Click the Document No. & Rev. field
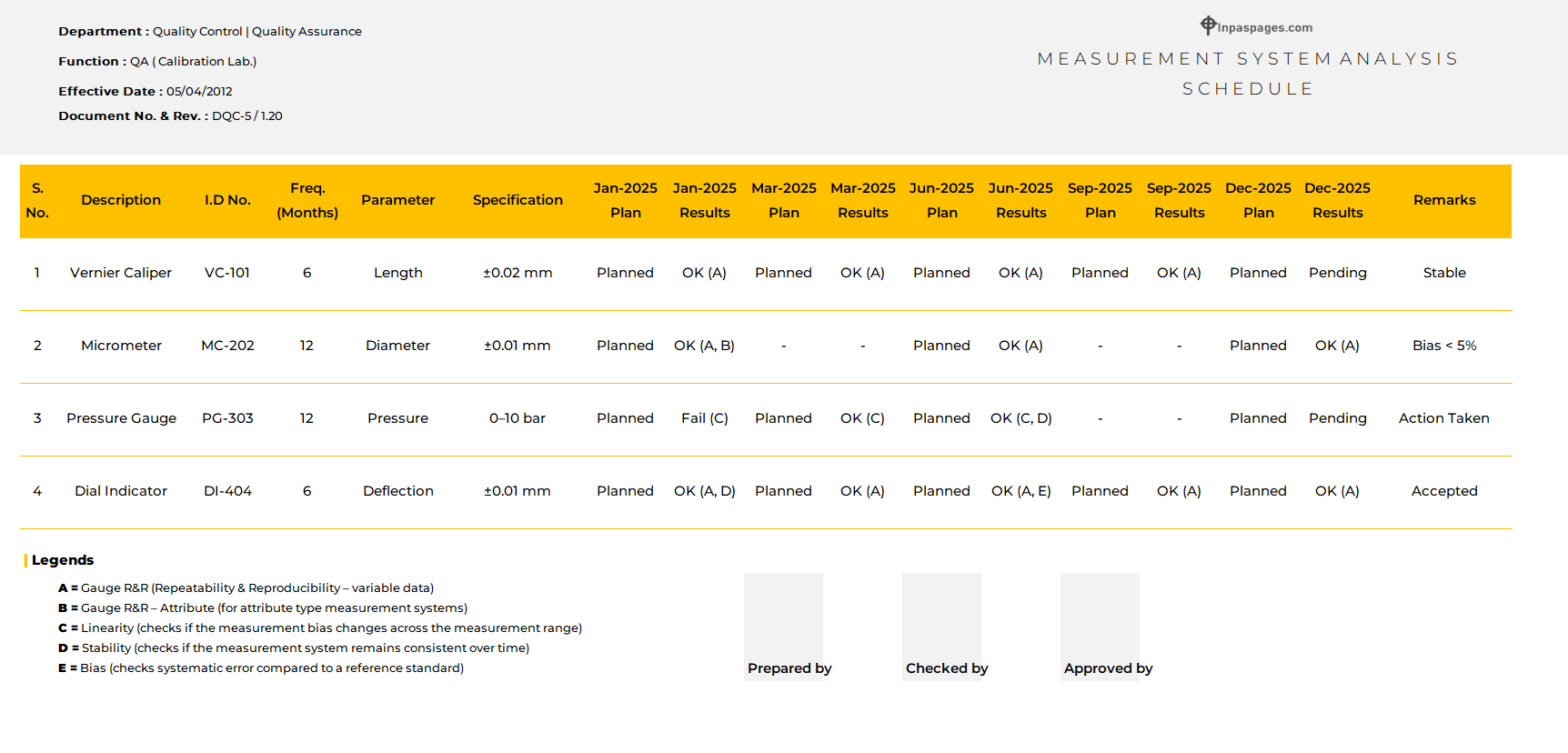Image resolution: width=1568 pixels, height=753 pixels. (x=170, y=116)
